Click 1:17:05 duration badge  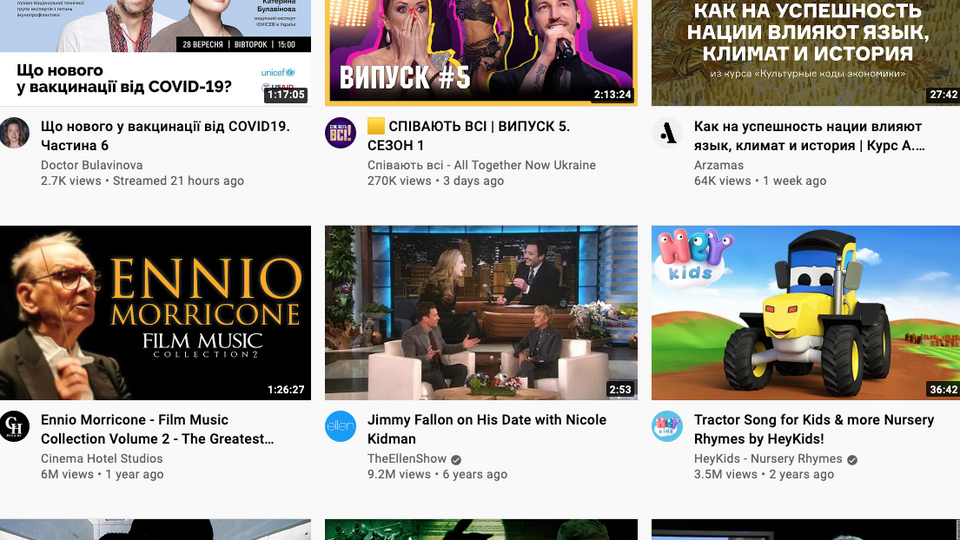pyautogui.click(x=286, y=95)
